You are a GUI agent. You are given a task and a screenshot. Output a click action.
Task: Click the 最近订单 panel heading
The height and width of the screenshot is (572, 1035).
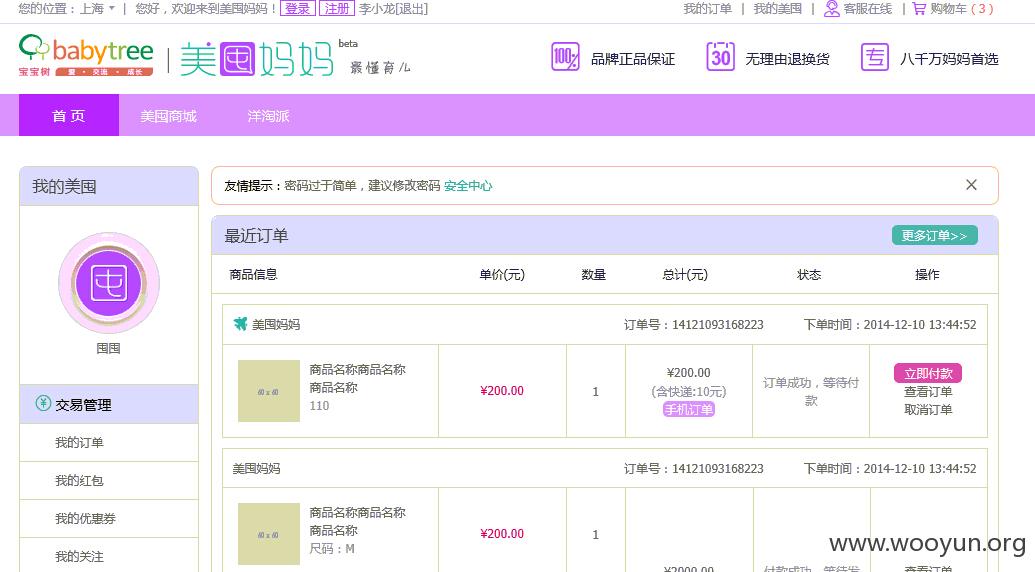256,236
